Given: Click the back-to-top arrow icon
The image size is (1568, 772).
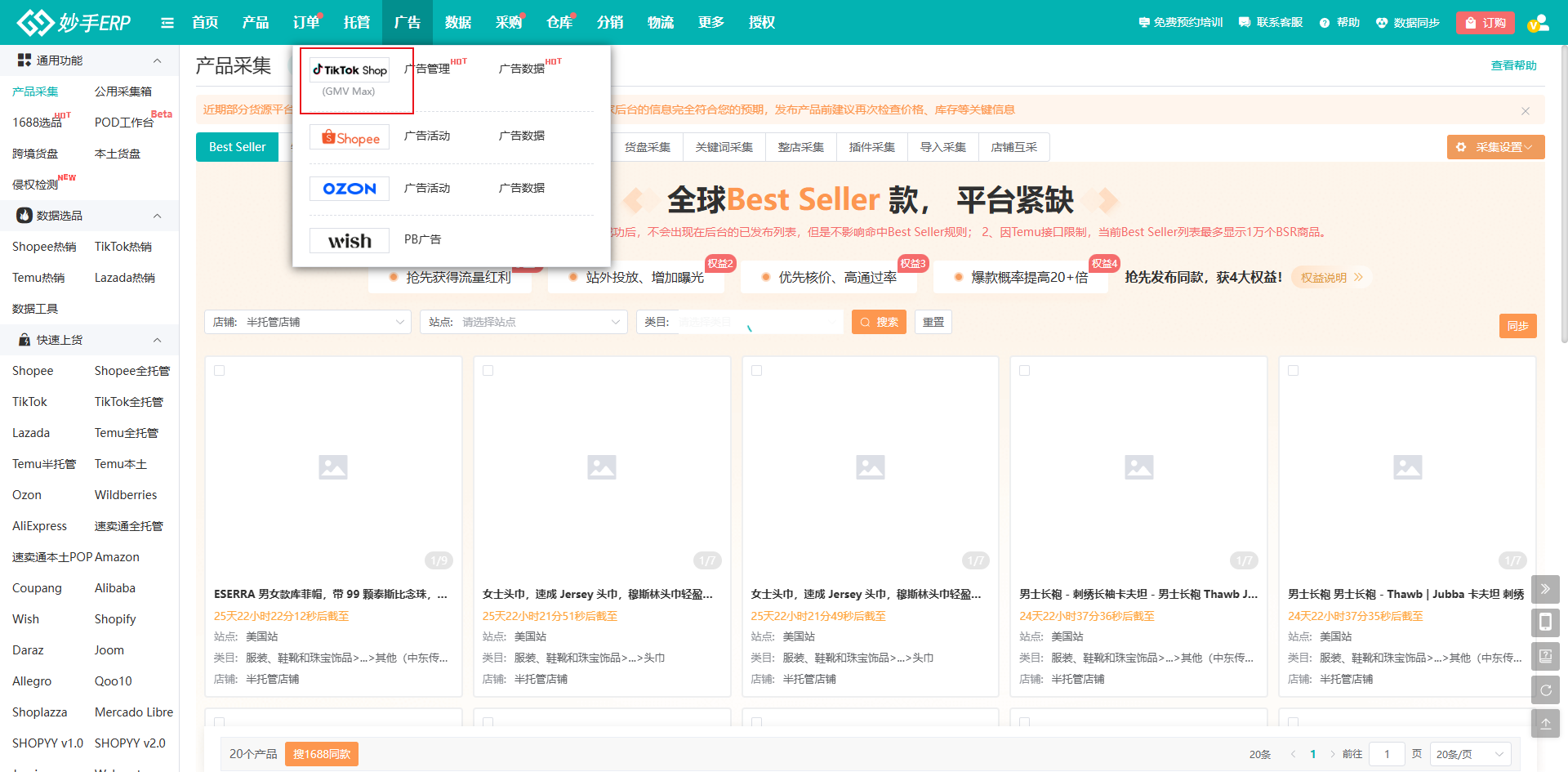Looking at the screenshot, I should click(x=1545, y=724).
